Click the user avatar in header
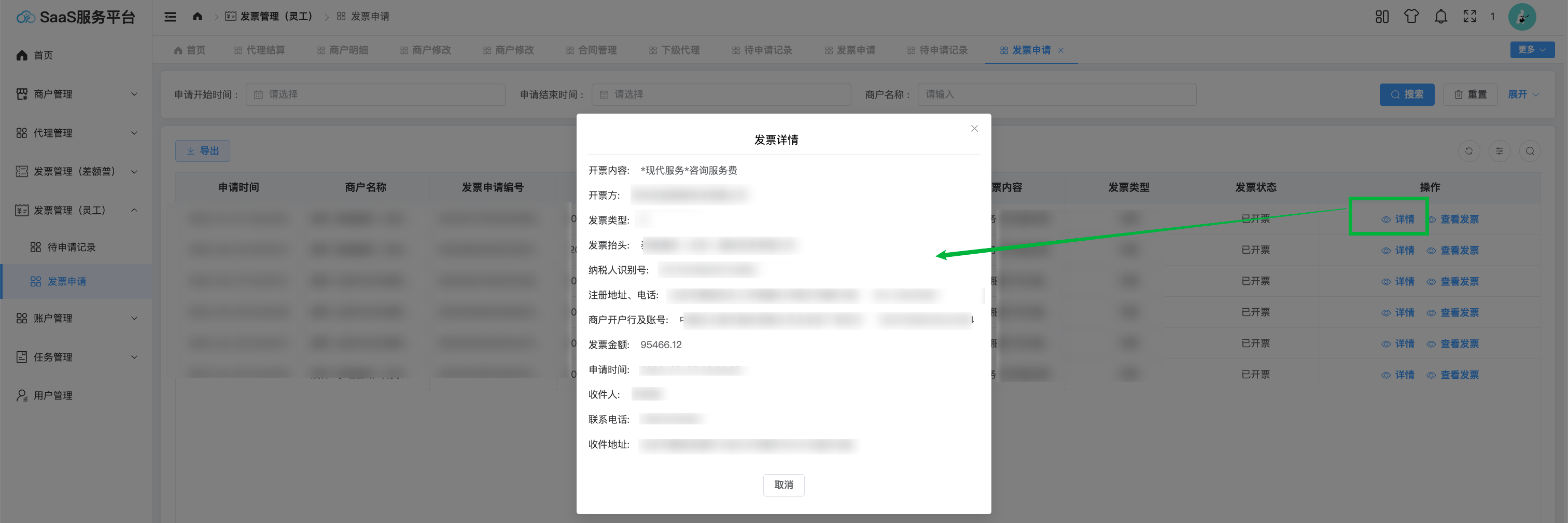The image size is (1568, 523). pyautogui.click(x=1522, y=17)
